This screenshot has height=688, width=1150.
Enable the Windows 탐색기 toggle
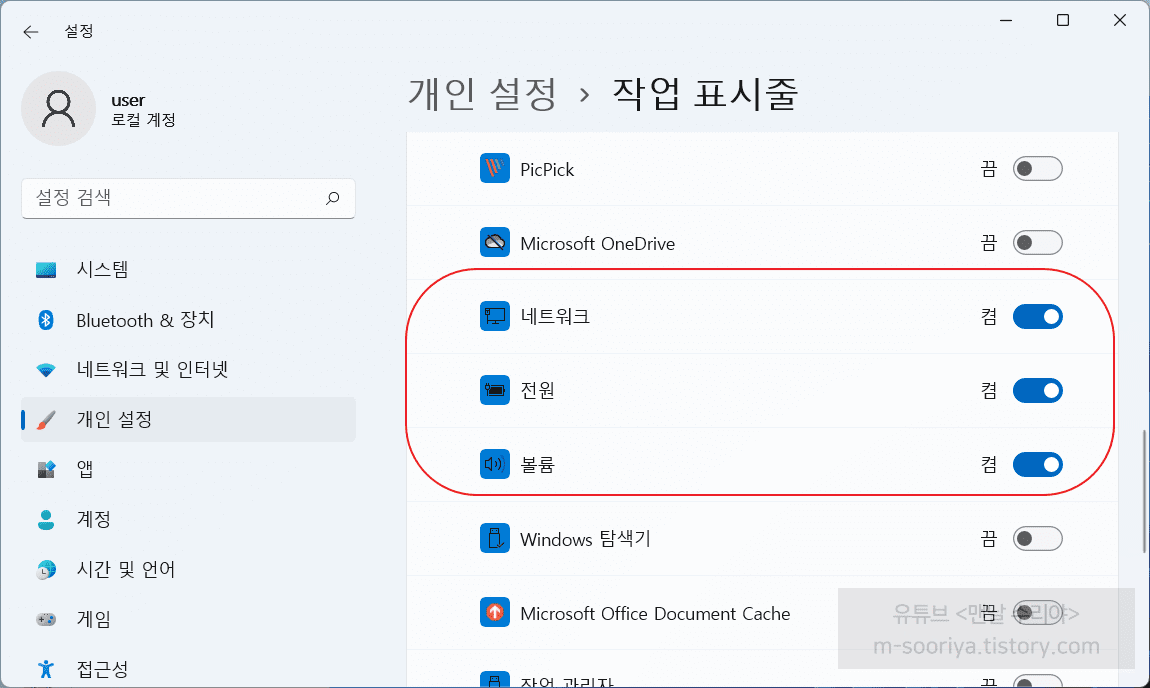coord(1038,538)
